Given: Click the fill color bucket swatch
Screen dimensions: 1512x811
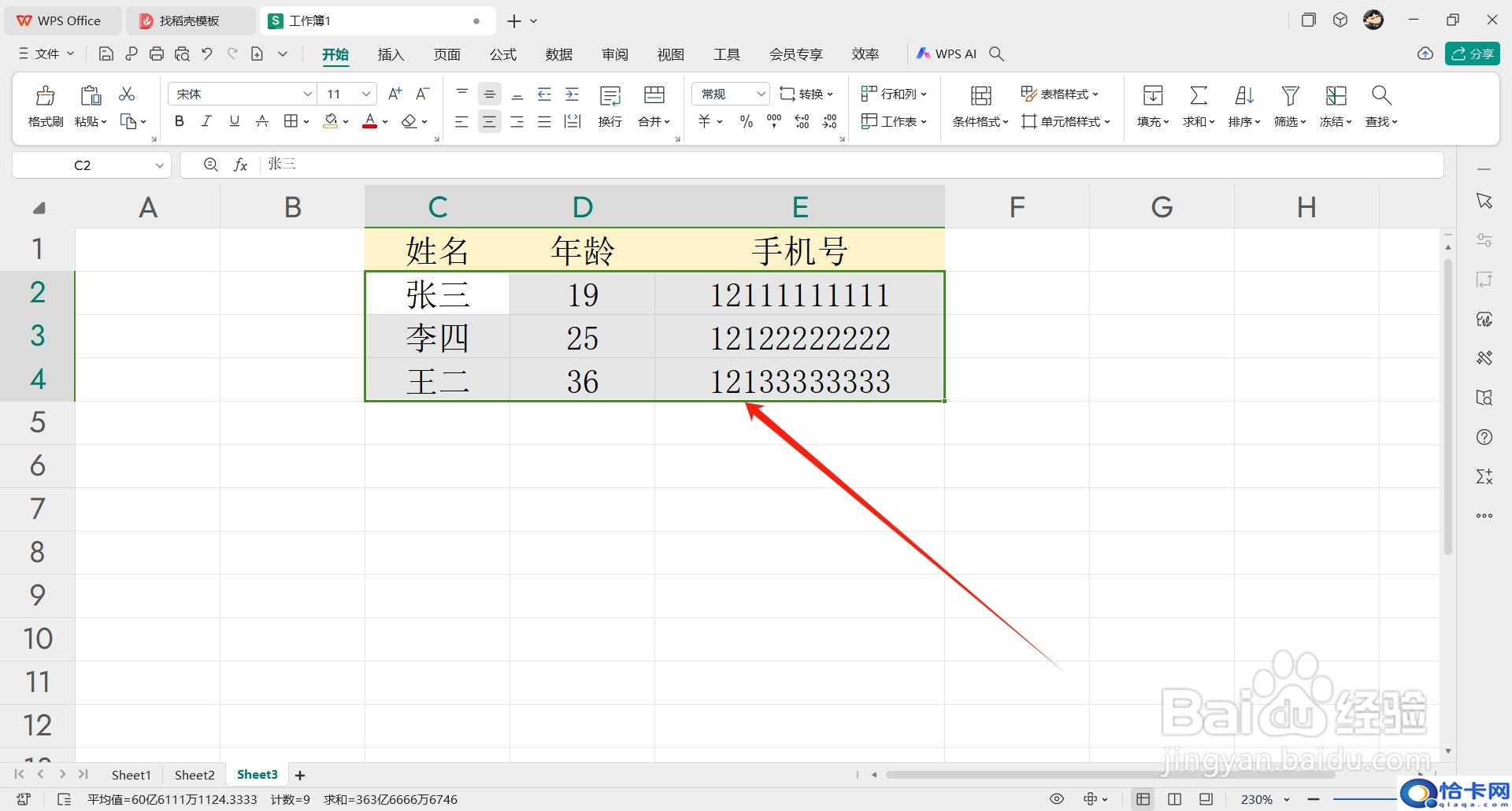Looking at the screenshot, I should click(x=331, y=121).
